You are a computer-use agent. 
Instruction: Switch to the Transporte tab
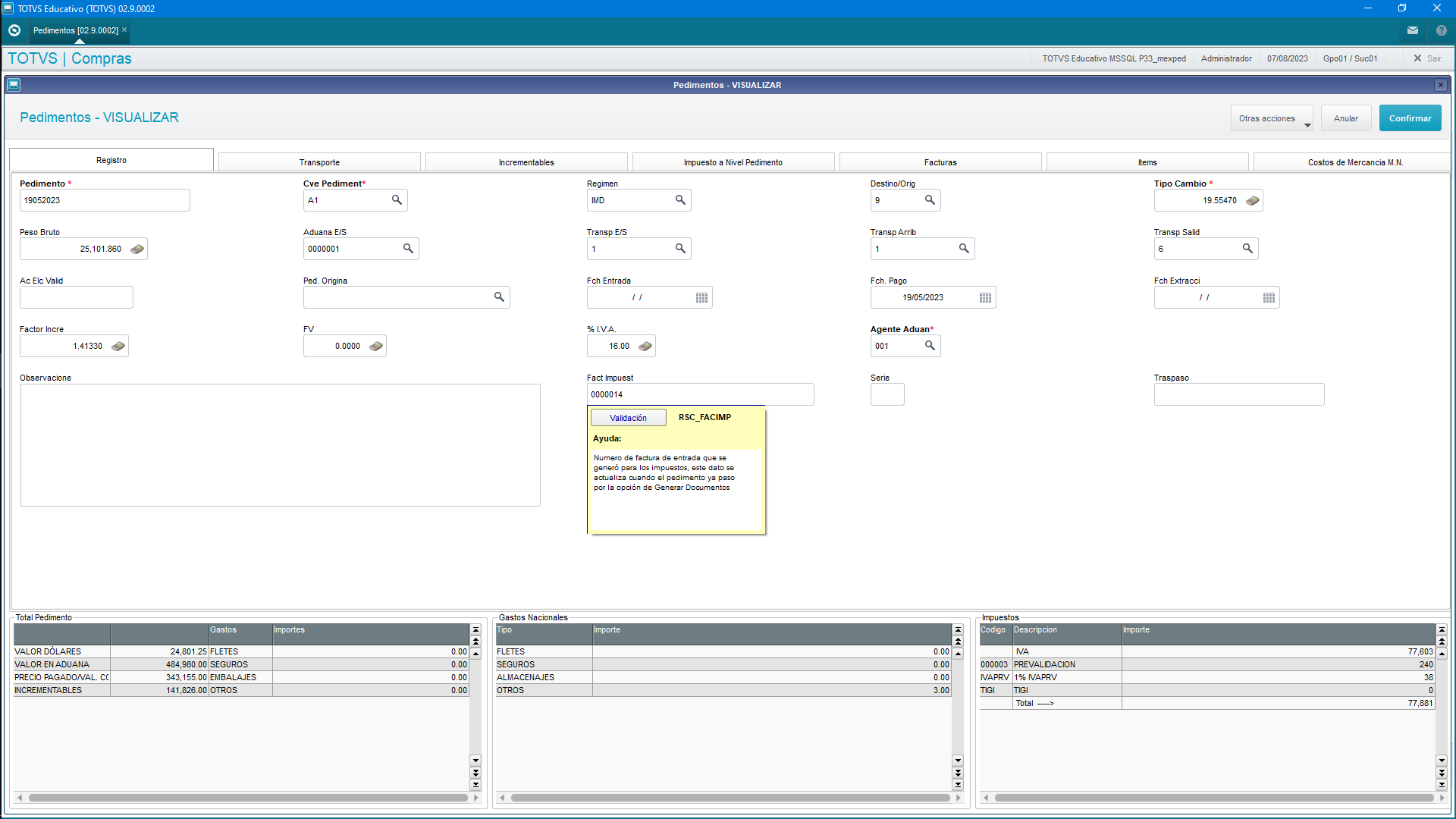pos(319,162)
